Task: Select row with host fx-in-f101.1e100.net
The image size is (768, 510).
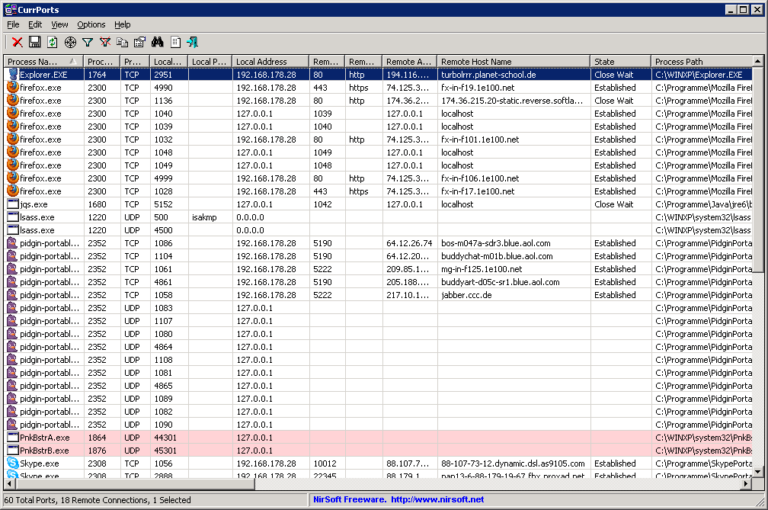Action: pos(378,139)
